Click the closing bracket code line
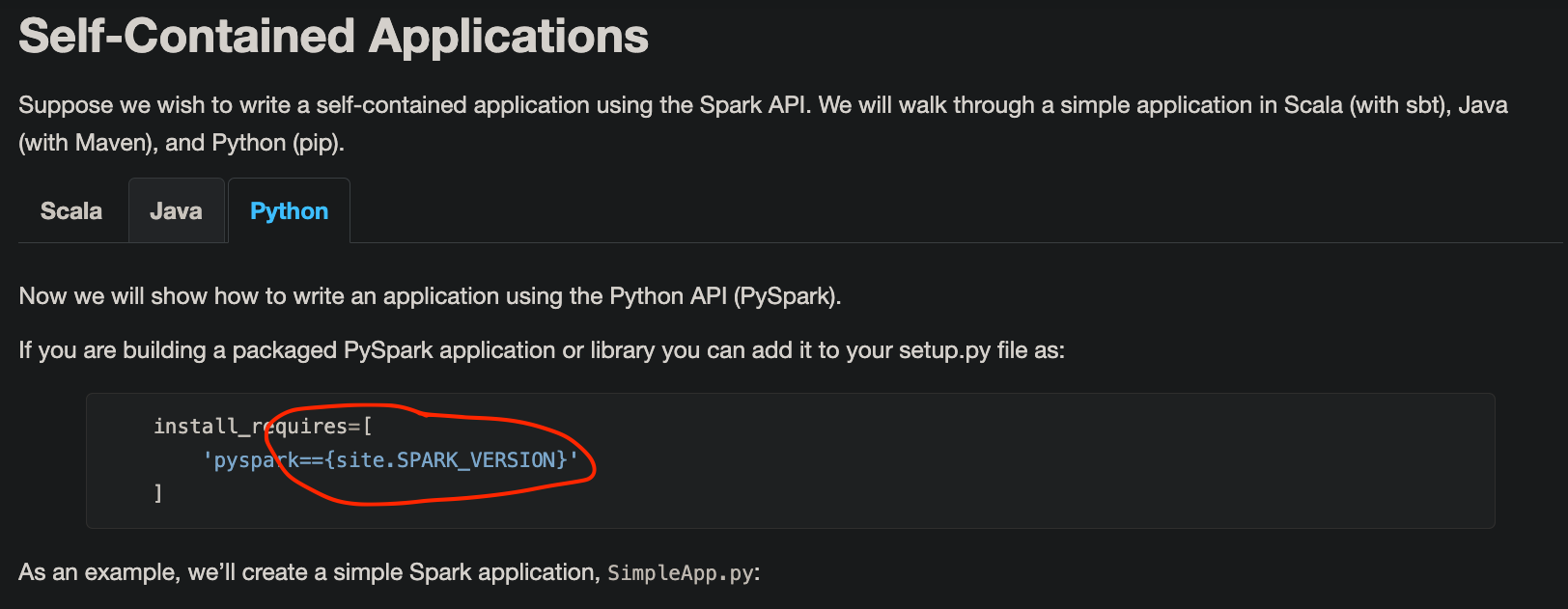The height and width of the screenshot is (609, 1568). (158, 493)
